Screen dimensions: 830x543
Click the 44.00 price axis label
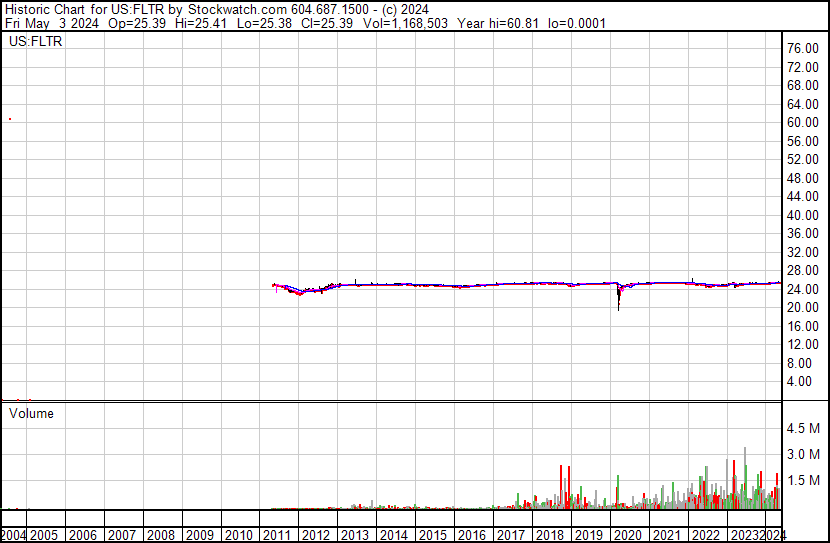tap(803, 197)
